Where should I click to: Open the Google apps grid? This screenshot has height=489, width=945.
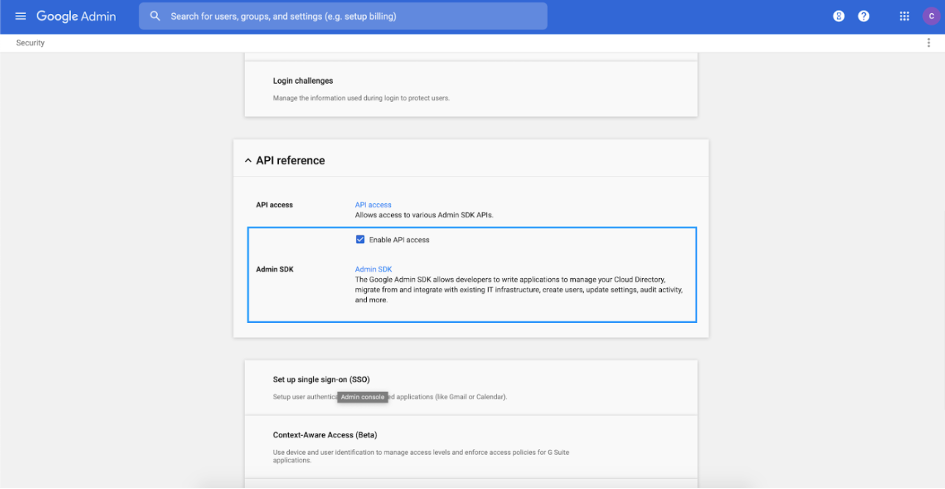[904, 16]
